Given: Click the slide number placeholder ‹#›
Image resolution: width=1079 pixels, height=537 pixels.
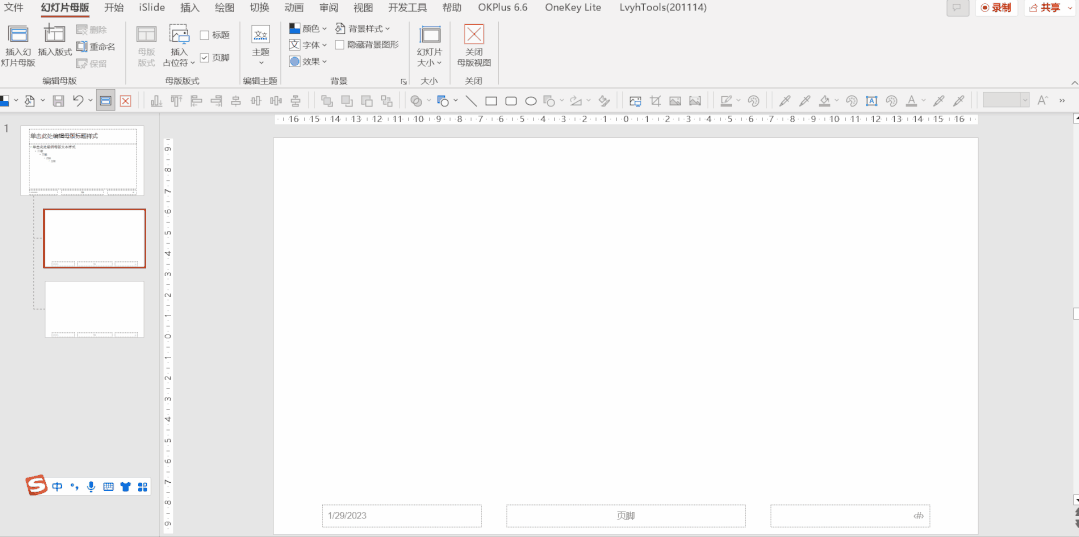Looking at the screenshot, I should click(850, 516).
